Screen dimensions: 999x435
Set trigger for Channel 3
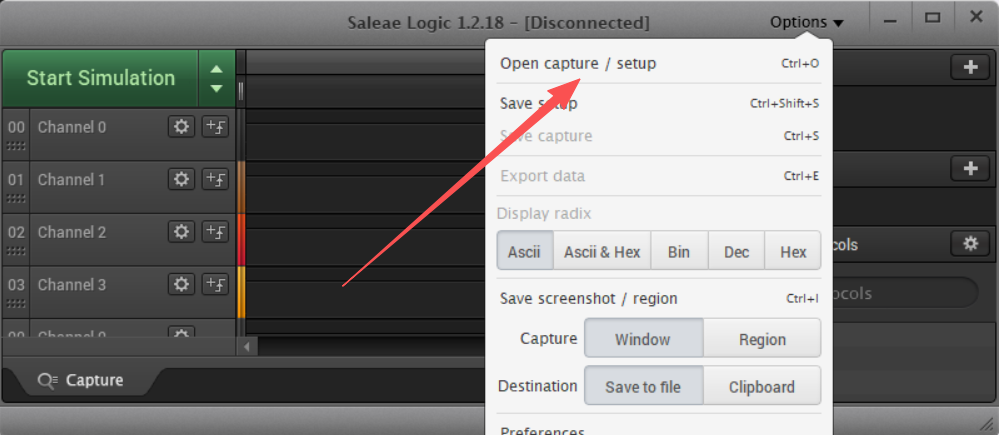click(215, 284)
